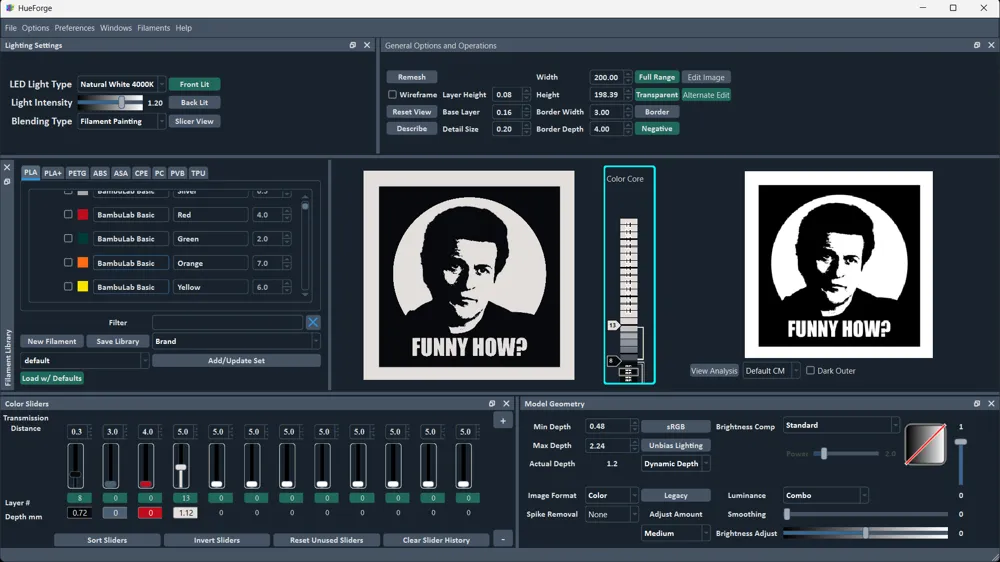Click the Describe button
This screenshot has width=1000, height=562.
point(411,129)
